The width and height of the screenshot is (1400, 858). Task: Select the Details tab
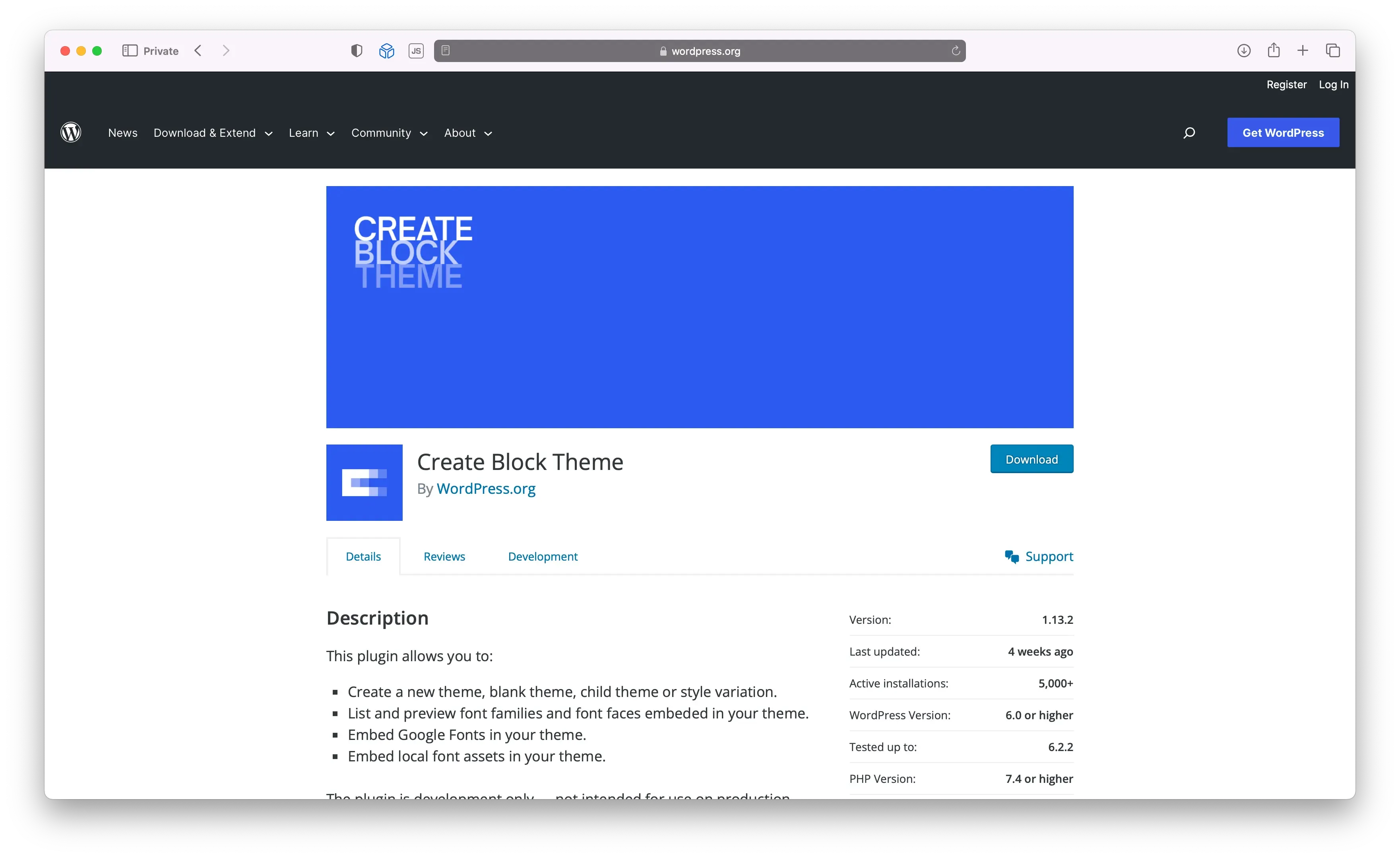363,556
